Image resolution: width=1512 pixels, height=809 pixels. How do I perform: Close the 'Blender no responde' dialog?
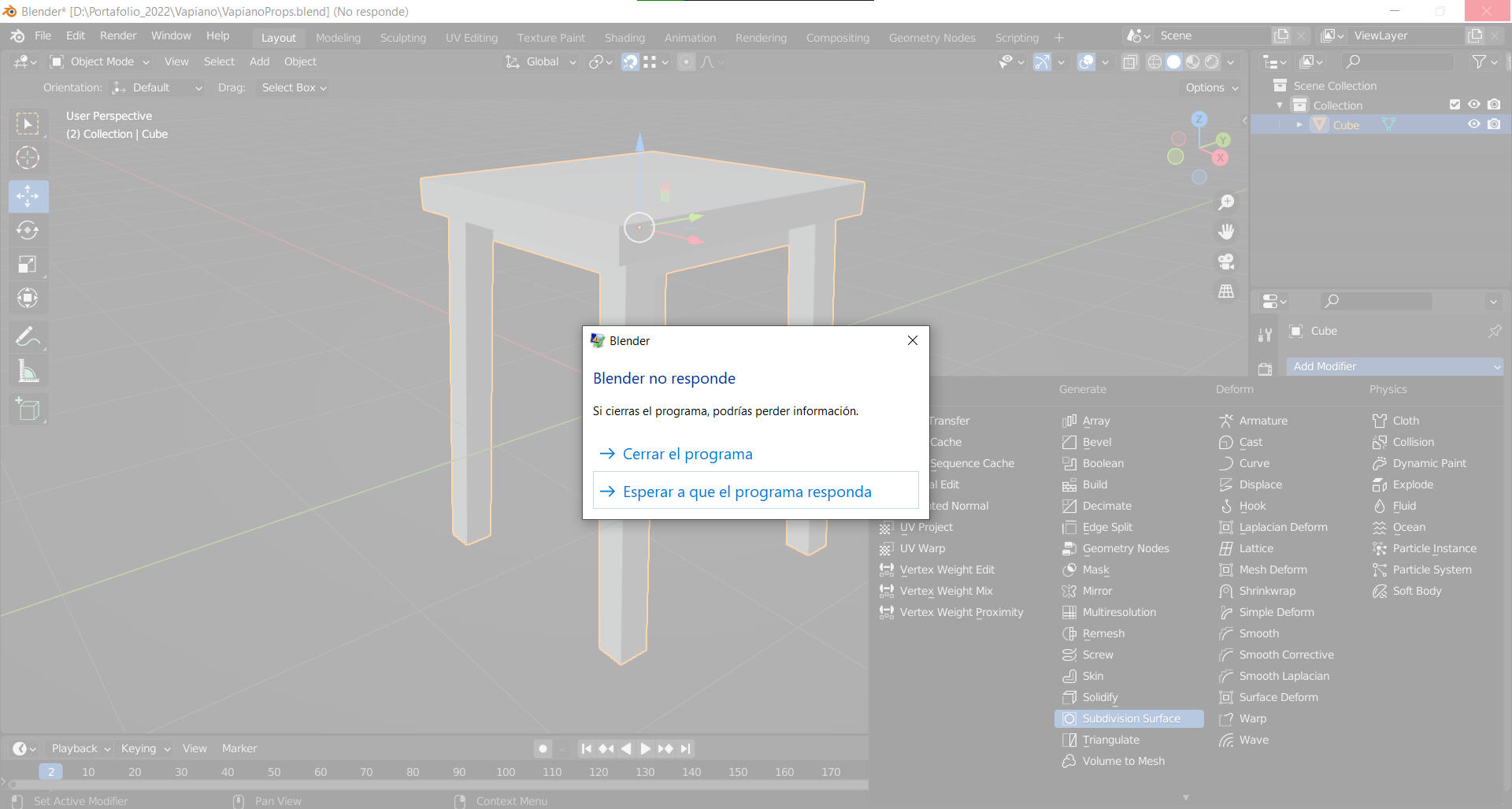[x=912, y=340]
